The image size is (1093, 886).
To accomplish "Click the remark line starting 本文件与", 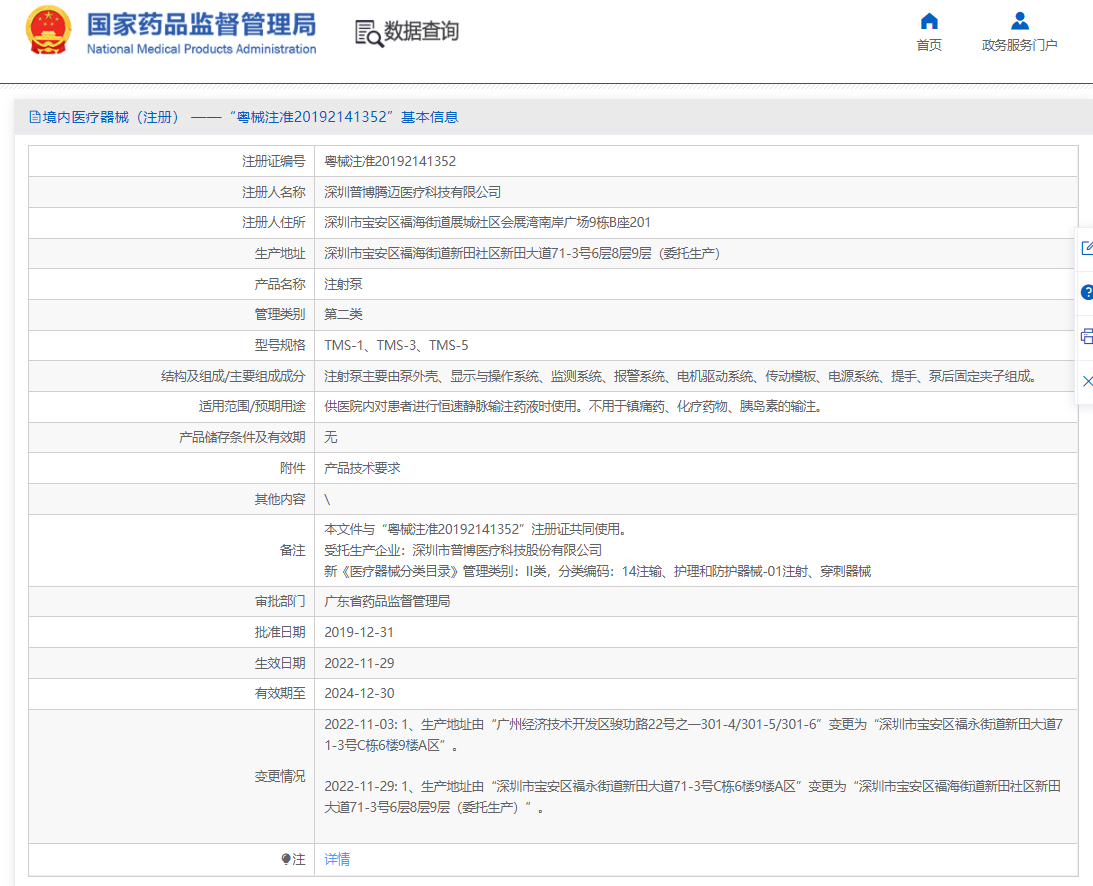I will point(475,529).
